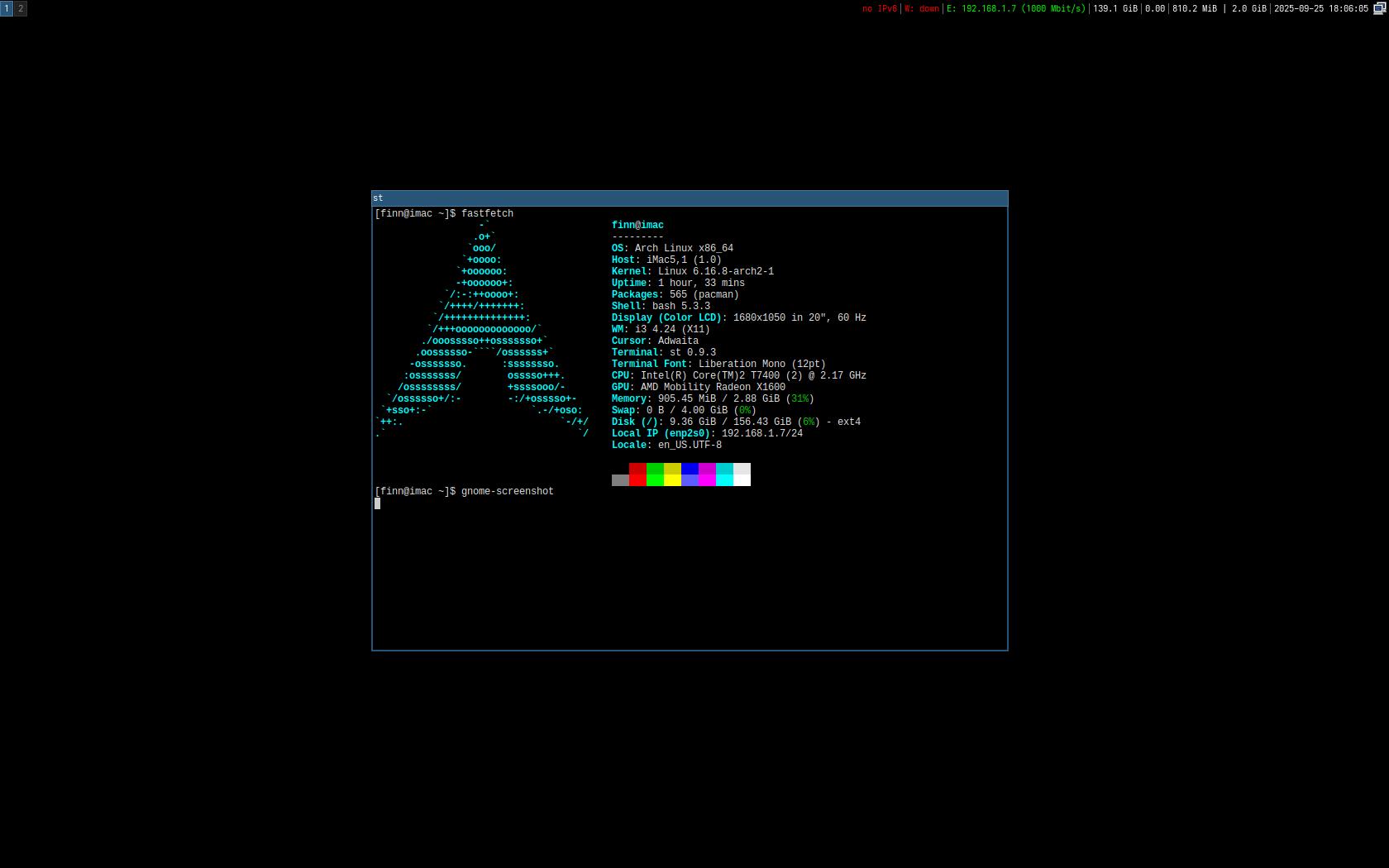The image size is (1389, 868).
Task: Click the bright yellow block in bottom palette row
Action: [672, 480]
